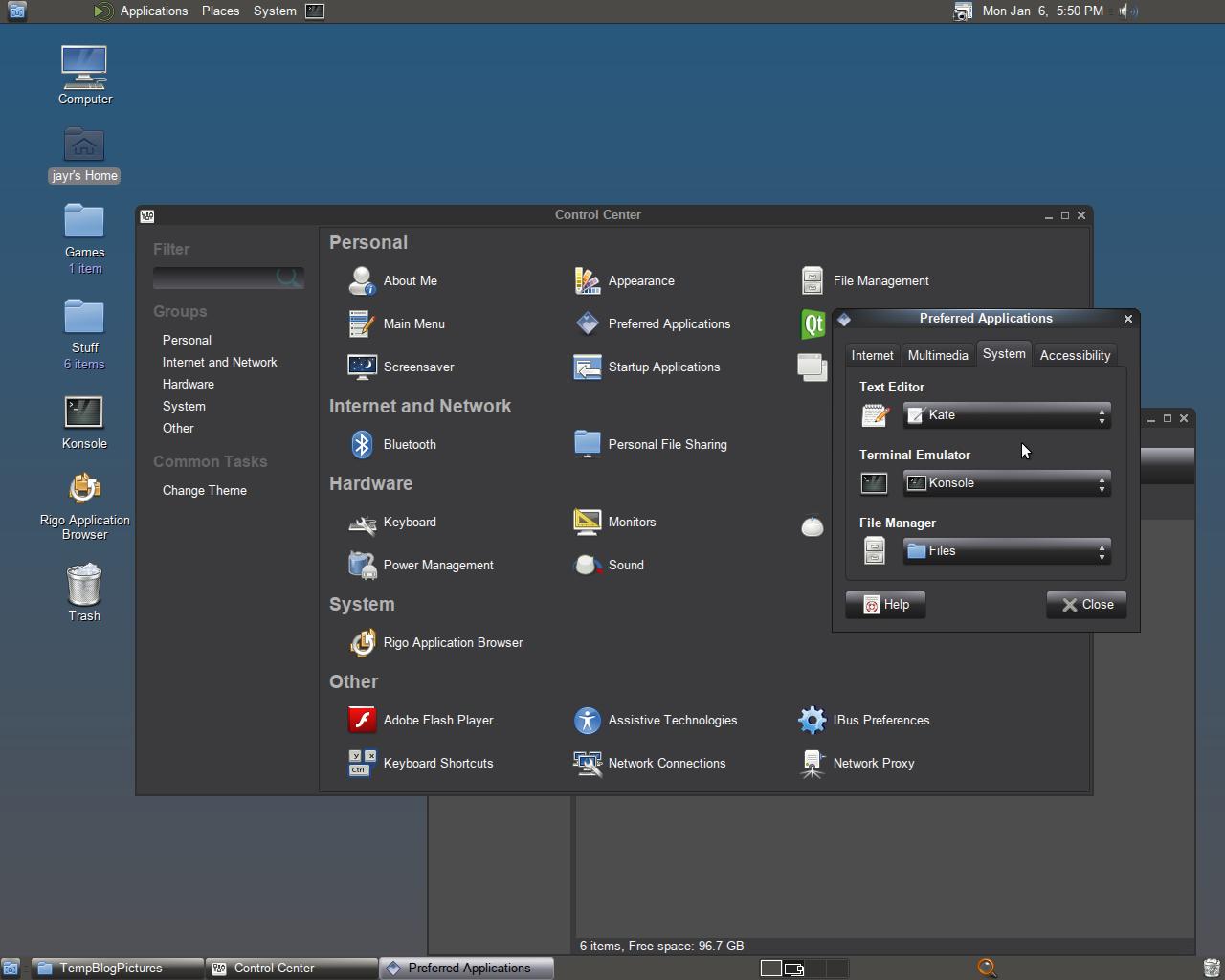
Task: Click the terminal launcher in top panel
Action: coord(315,11)
